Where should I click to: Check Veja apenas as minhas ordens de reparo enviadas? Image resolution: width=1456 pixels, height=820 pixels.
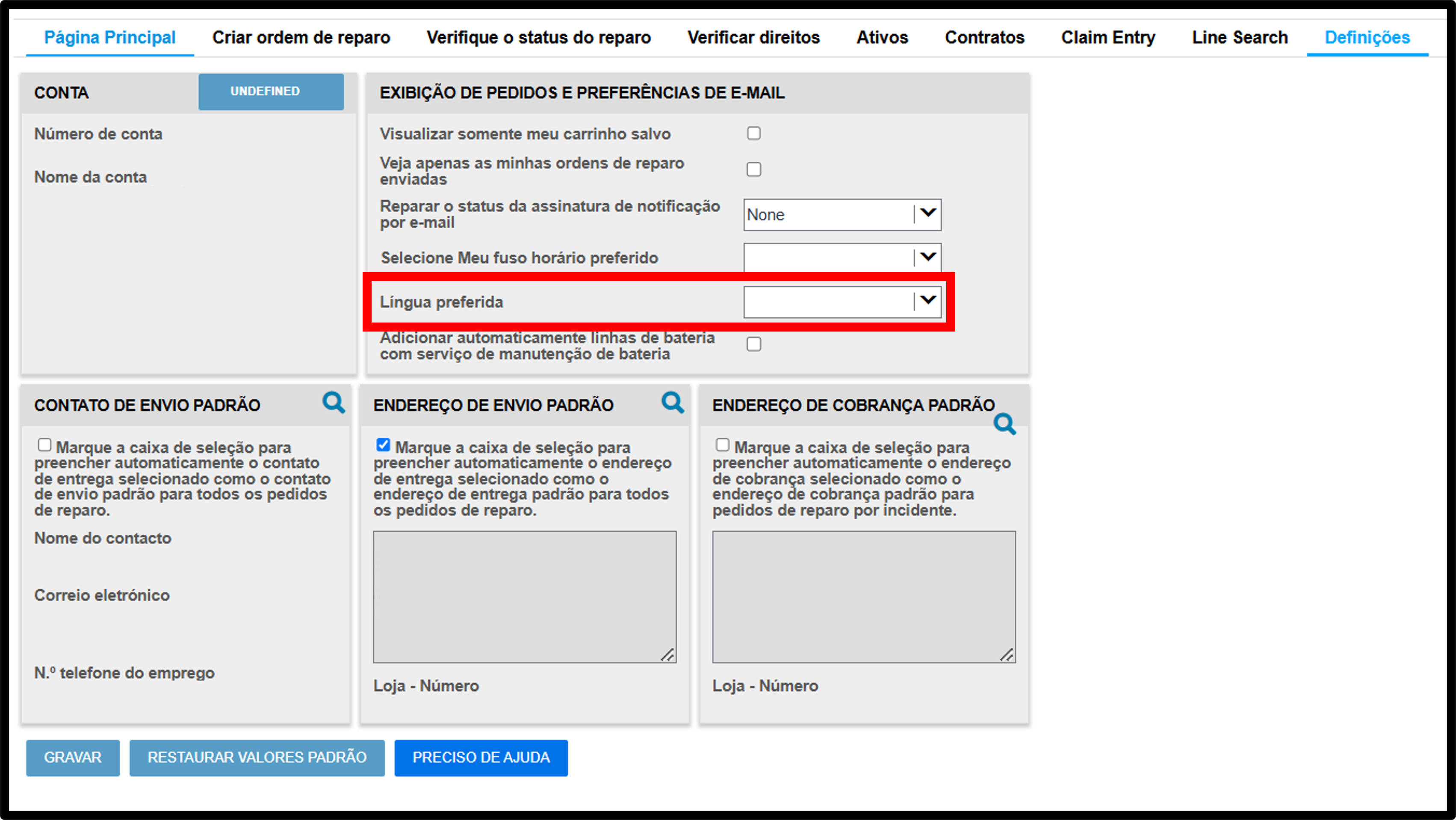[x=753, y=170]
